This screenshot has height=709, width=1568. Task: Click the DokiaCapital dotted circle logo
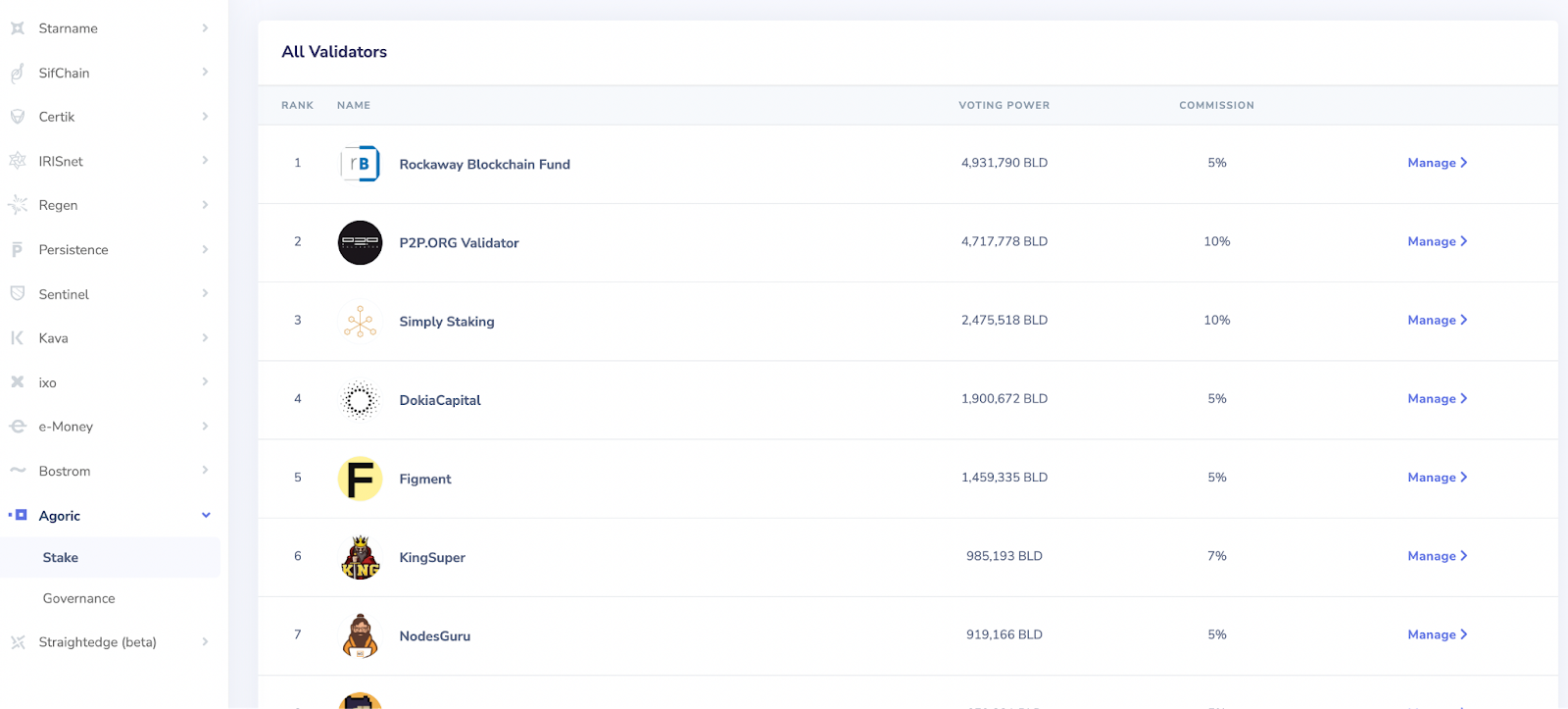(x=360, y=400)
